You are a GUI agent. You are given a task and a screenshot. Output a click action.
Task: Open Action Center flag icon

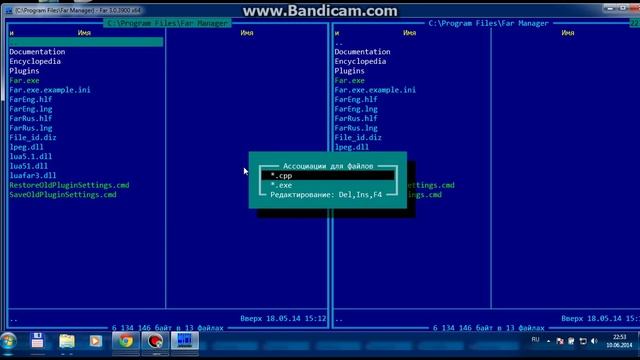point(560,341)
